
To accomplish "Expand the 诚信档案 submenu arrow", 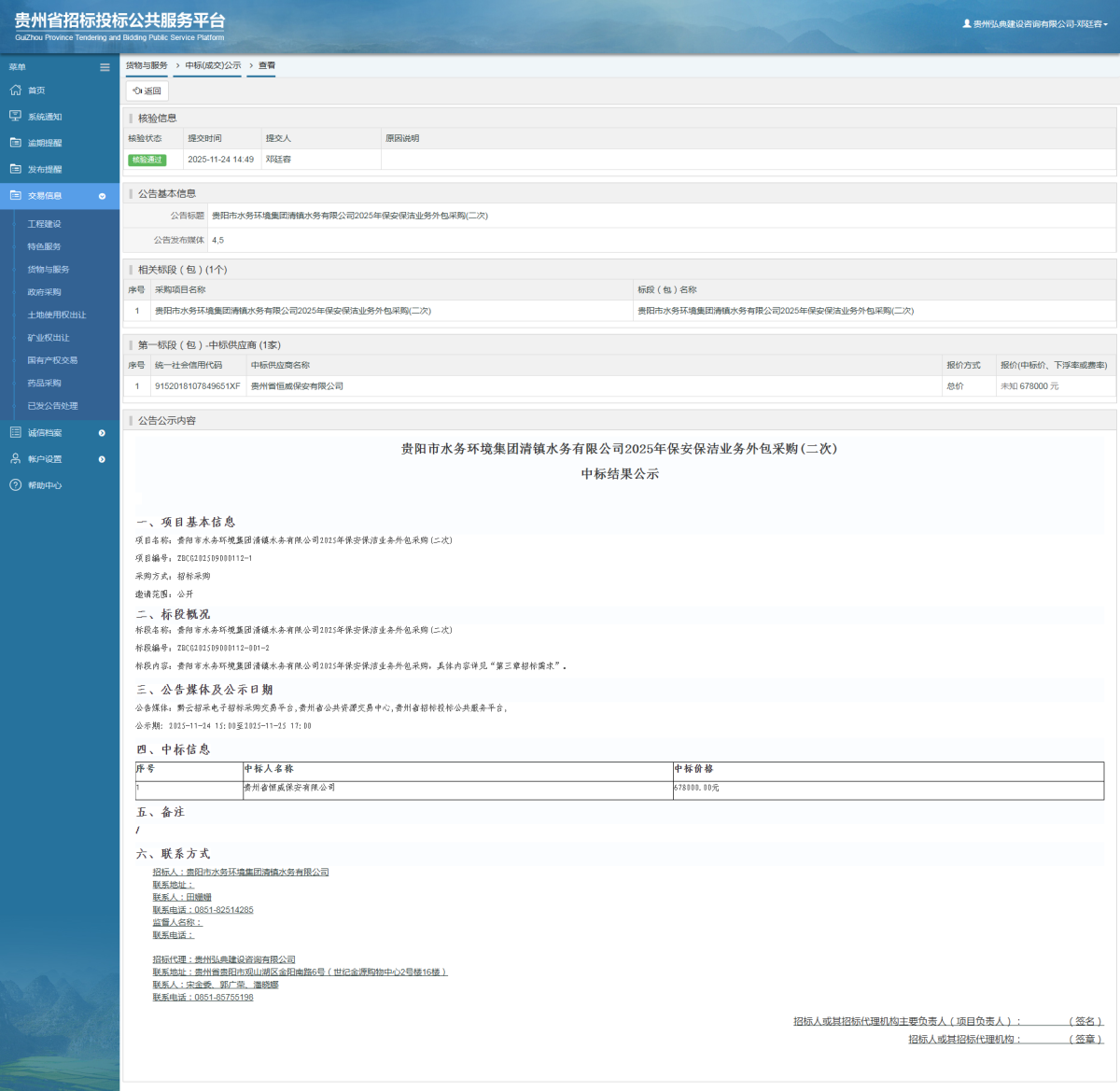I will tap(102, 433).
